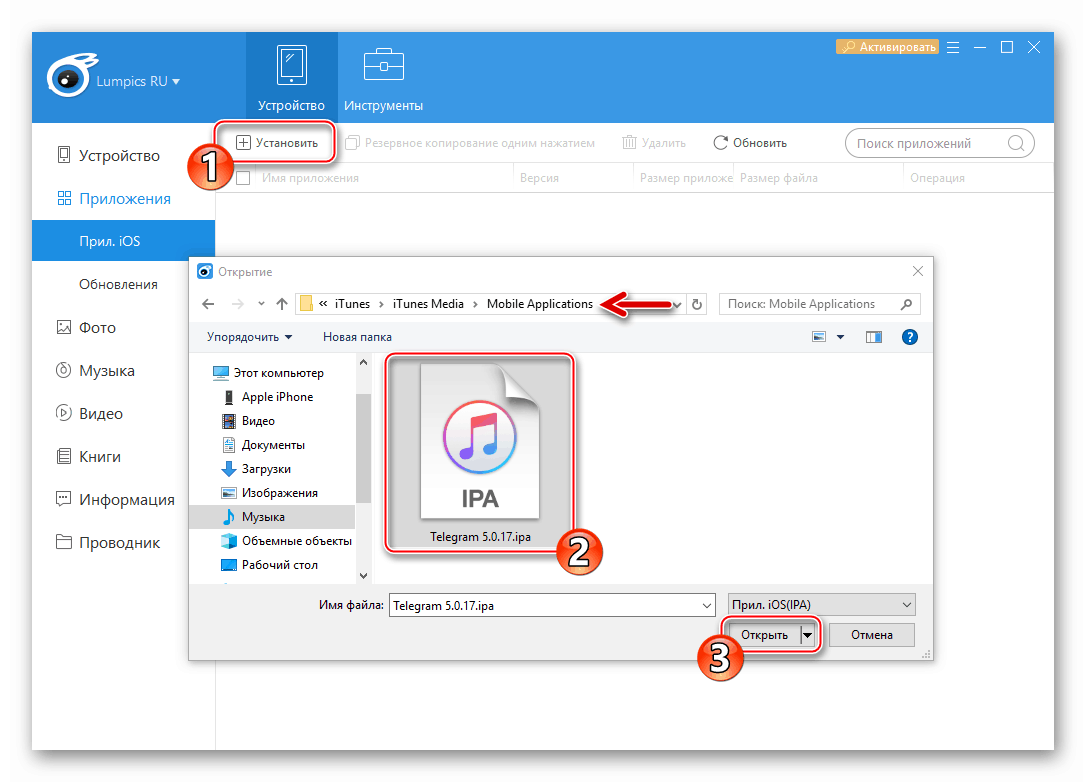Click Новая папка button
1086x782 pixels.
pyautogui.click(x=357, y=337)
